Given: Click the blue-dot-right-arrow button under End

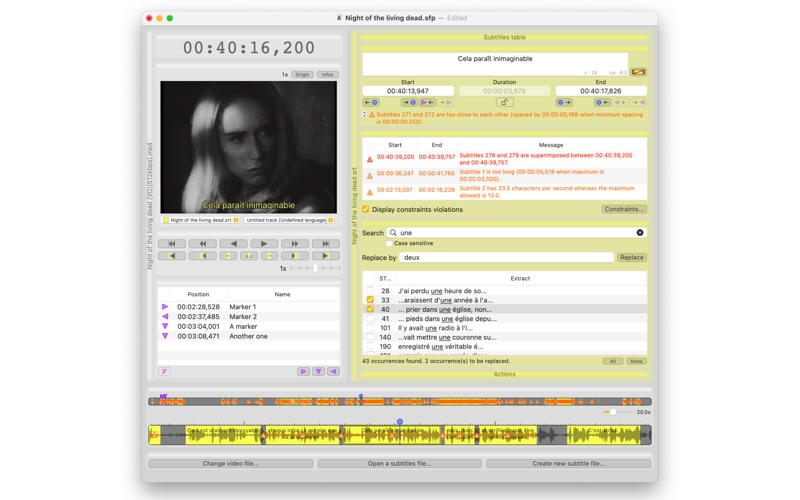Looking at the screenshot, I should (x=564, y=102).
